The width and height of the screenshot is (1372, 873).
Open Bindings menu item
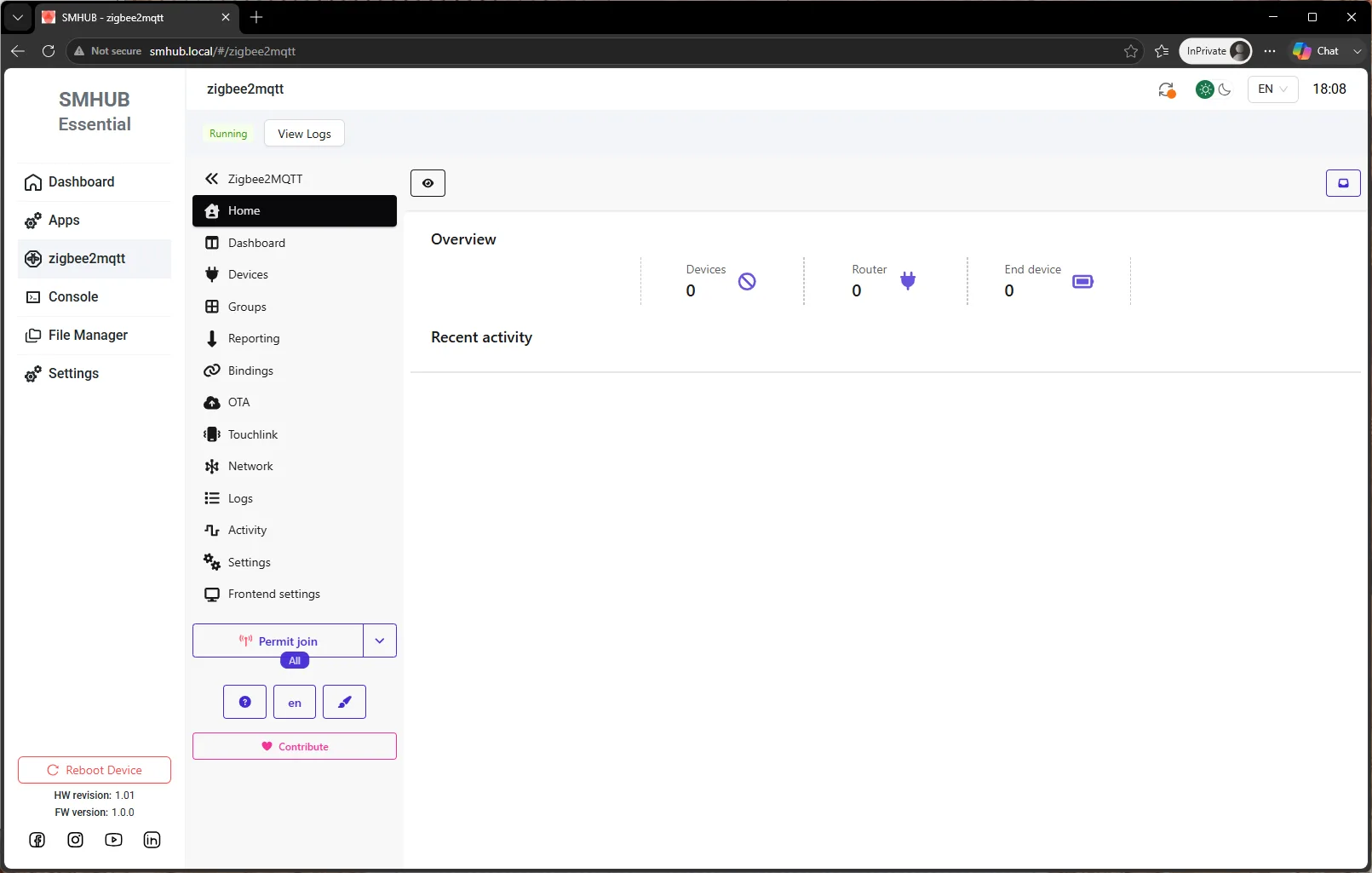point(295,370)
